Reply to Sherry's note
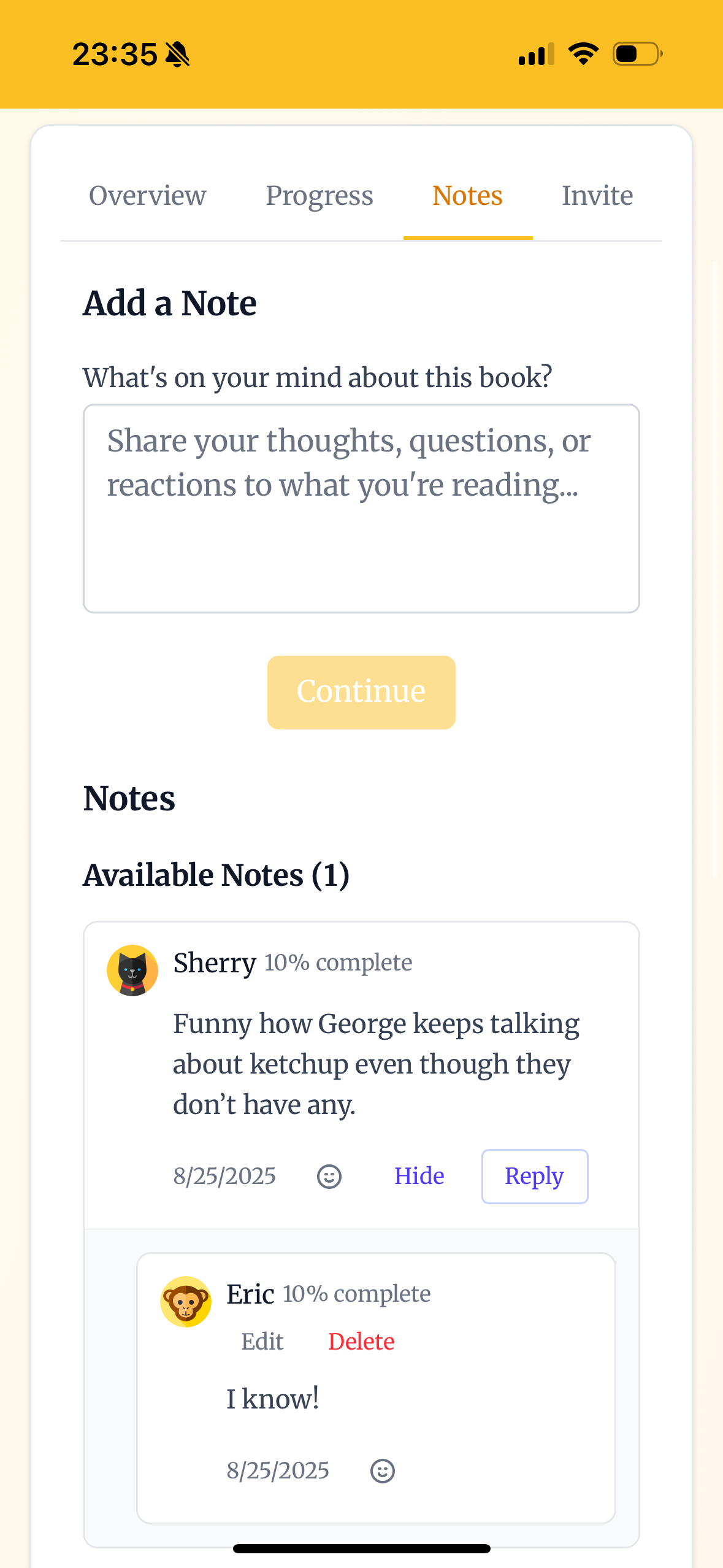Viewport: 723px width, 1568px height. pos(534,1176)
